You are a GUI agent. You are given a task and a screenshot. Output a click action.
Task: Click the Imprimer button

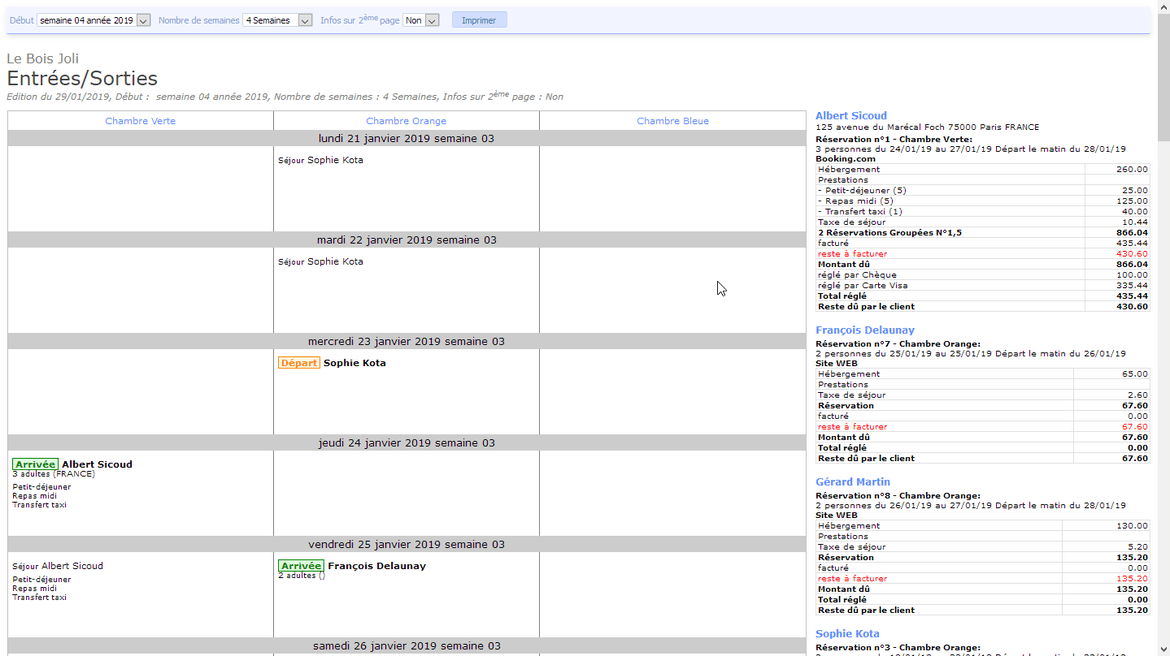pos(479,20)
